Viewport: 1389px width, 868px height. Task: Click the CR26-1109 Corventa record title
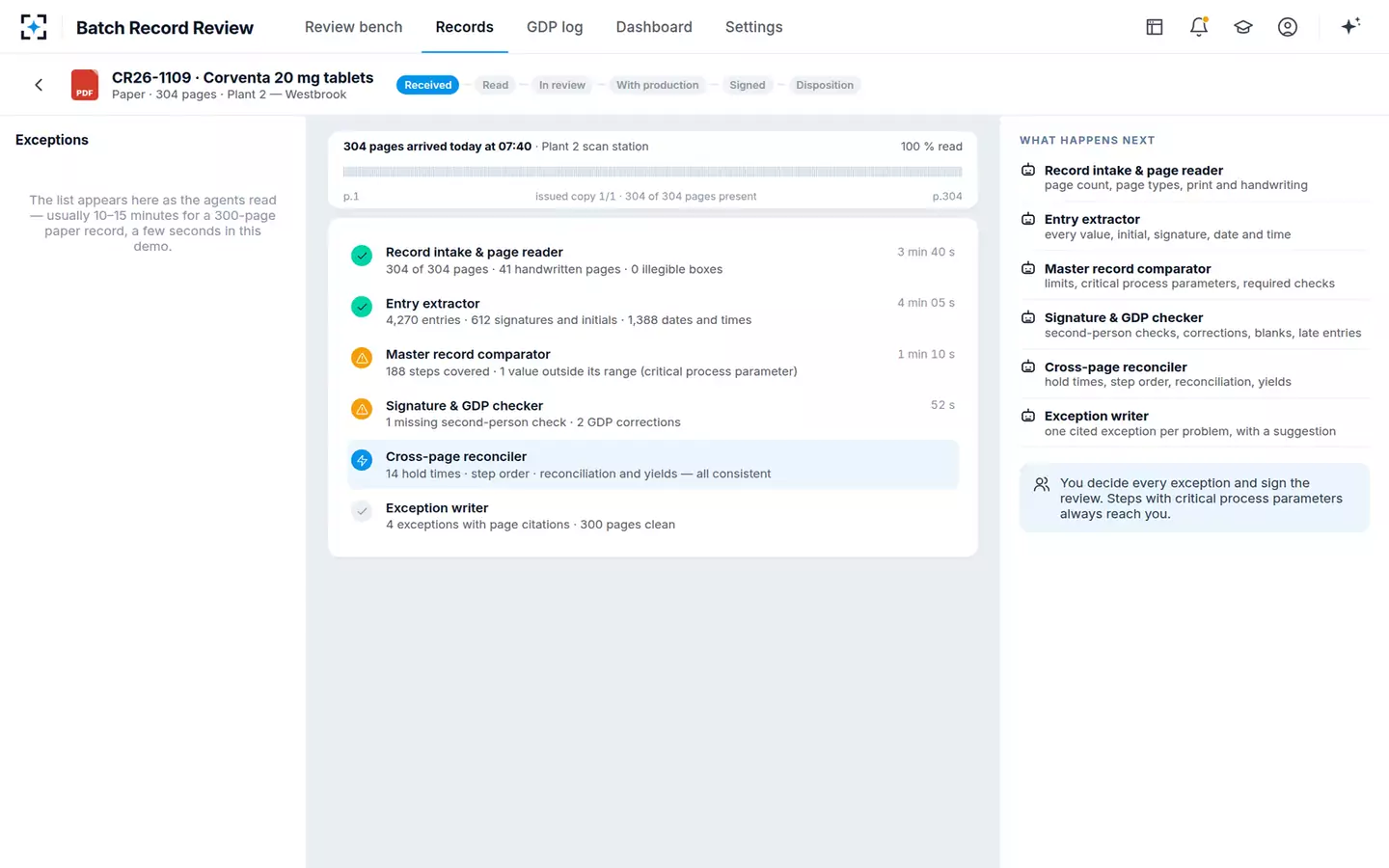click(243, 77)
